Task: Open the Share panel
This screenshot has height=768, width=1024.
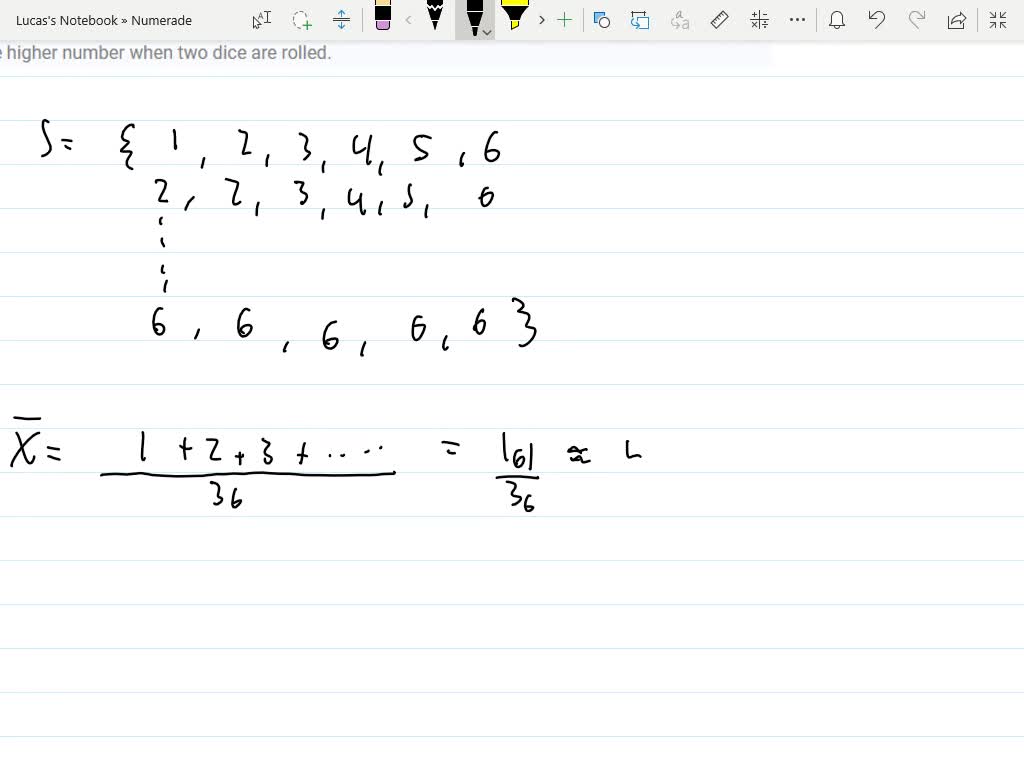Action: (956, 20)
